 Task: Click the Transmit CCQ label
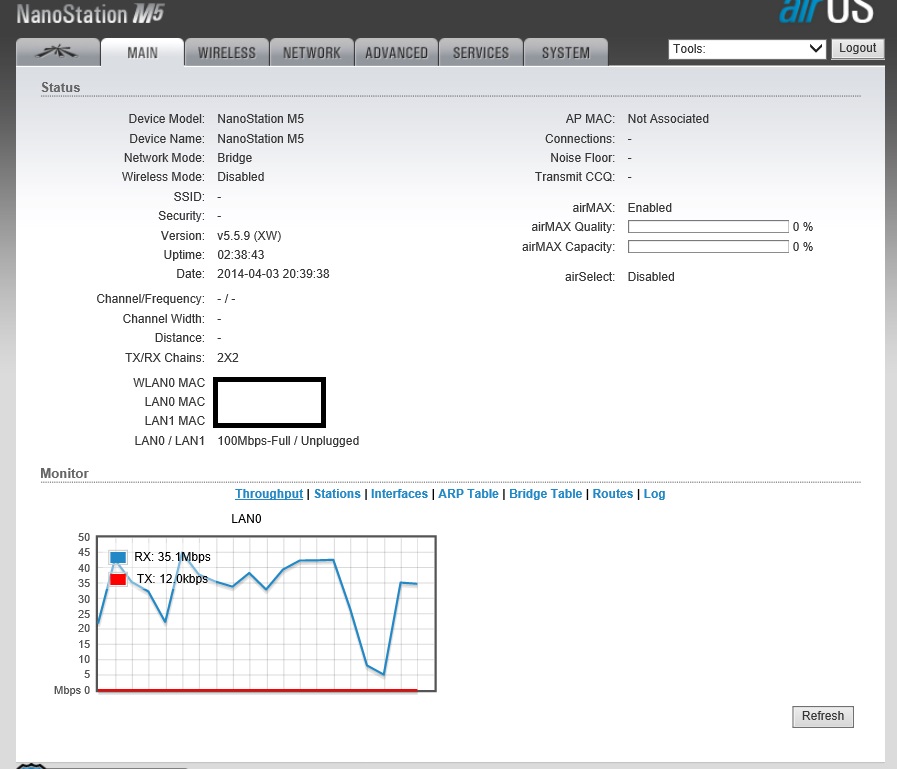pos(575,177)
